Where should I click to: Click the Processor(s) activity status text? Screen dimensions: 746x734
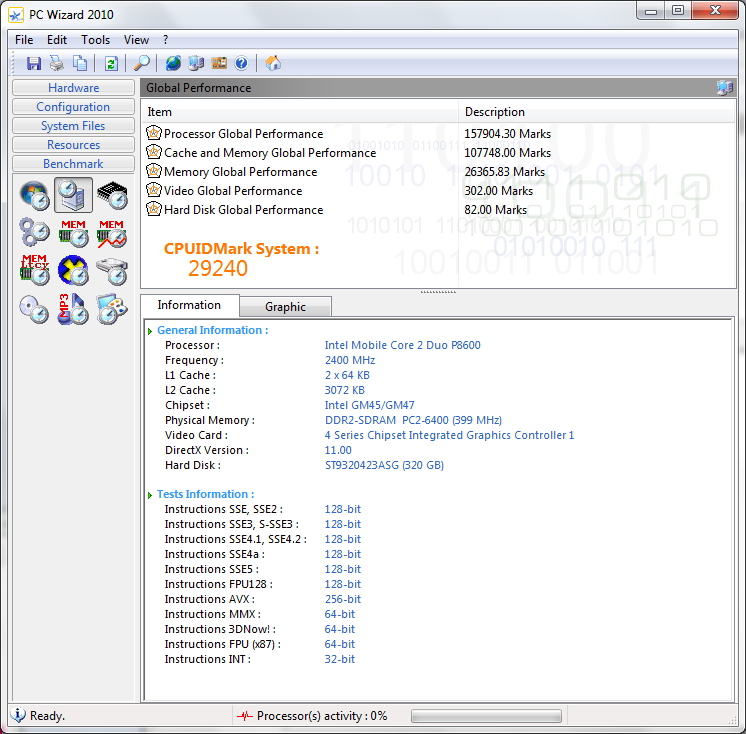[x=322, y=716]
